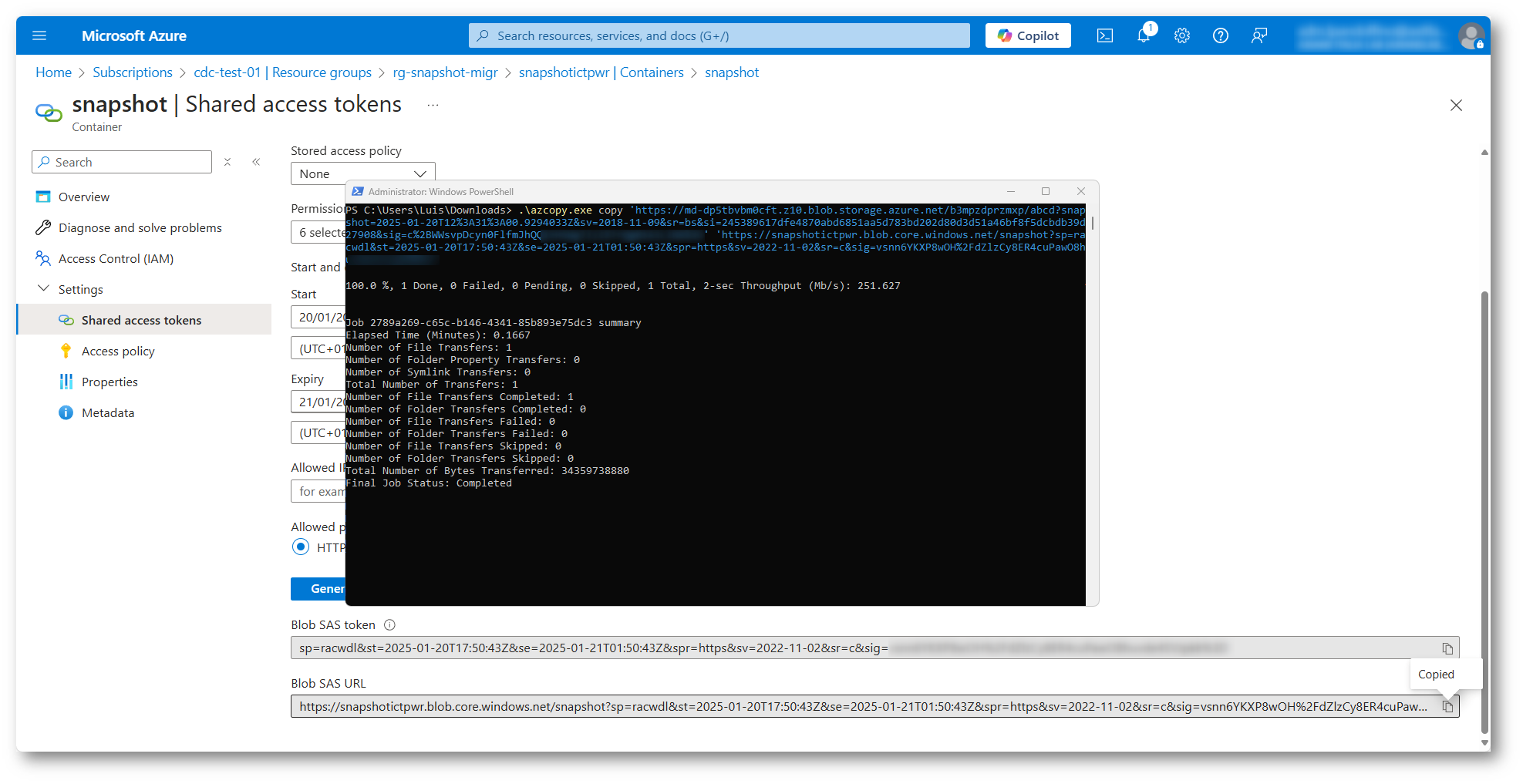Screen dimensions: 1523x784
Task: Open Access policy menu item
Action: click(x=118, y=352)
